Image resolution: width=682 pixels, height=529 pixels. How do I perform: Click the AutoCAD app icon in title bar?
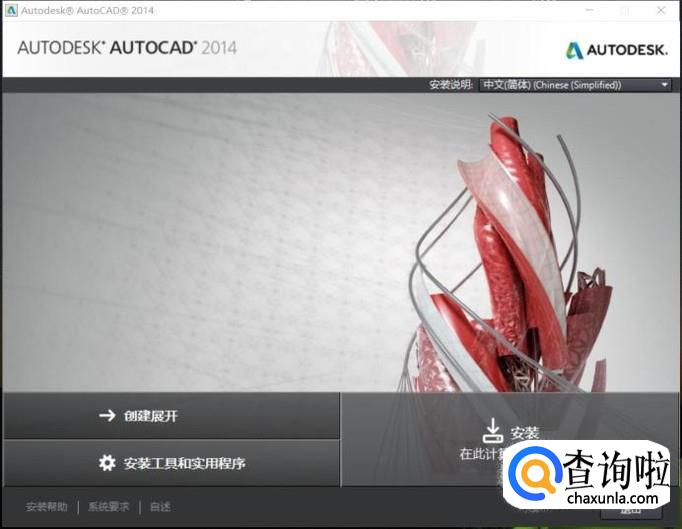(11, 10)
